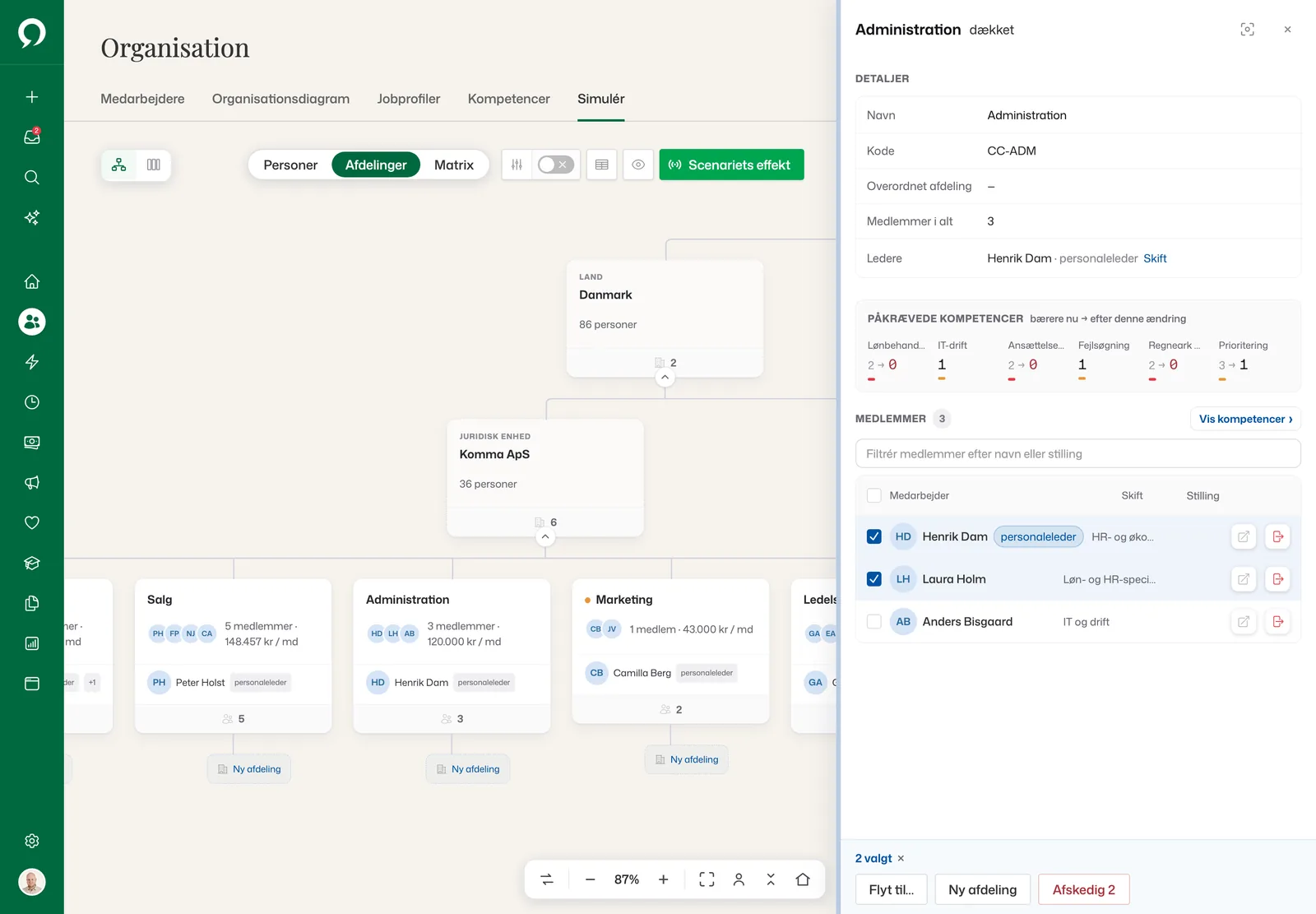1316x914 pixels.
Task: Click the Afskedig 2 button
Action: pyautogui.click(x=1084, y=889)
